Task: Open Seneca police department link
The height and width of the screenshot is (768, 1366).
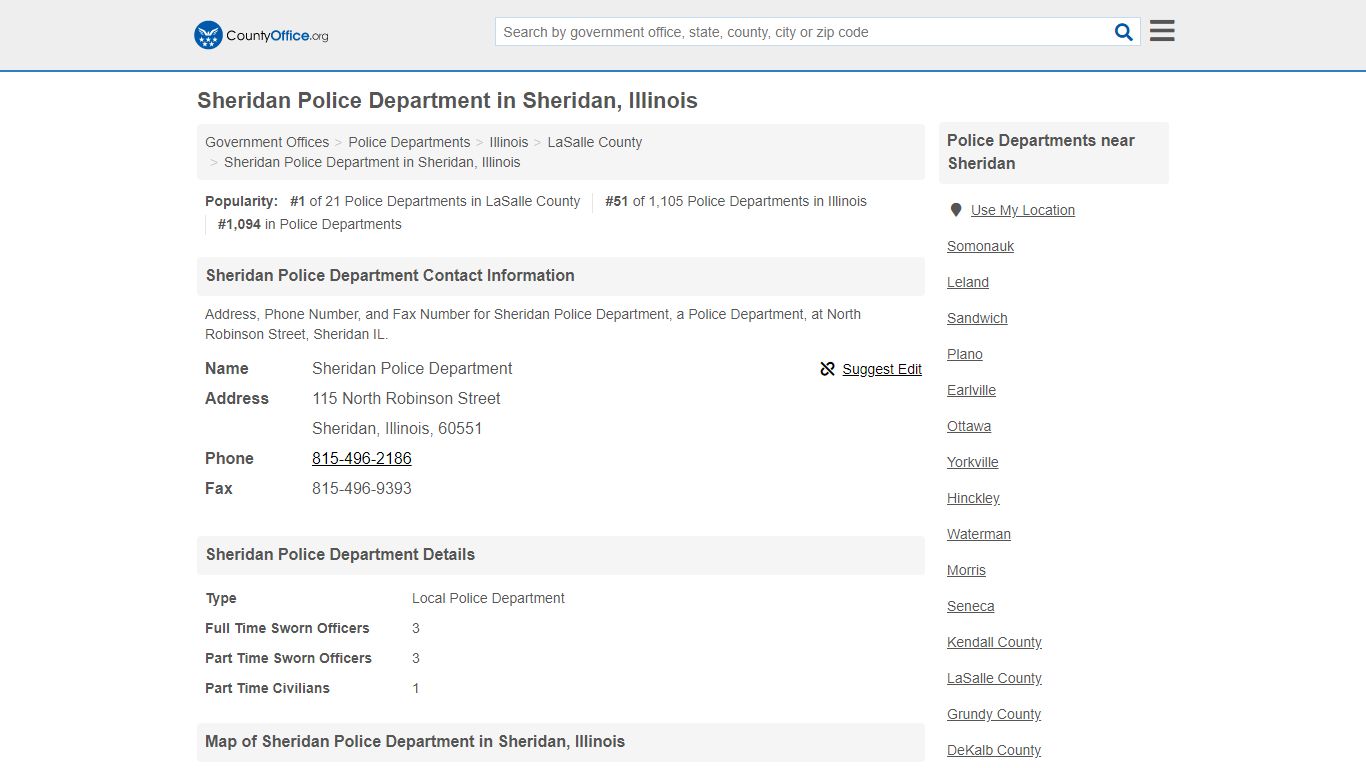Action: (x=971, y=606)
